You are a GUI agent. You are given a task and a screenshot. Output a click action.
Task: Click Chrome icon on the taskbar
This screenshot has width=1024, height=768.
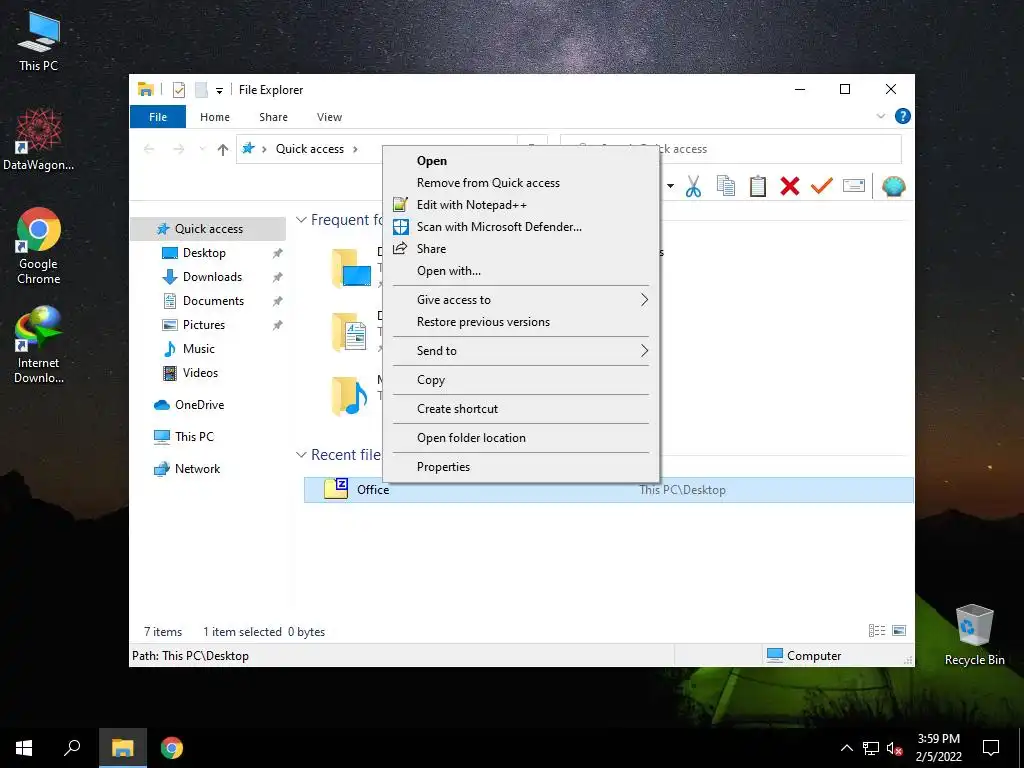pyautogui.click(x=172, y=748)
